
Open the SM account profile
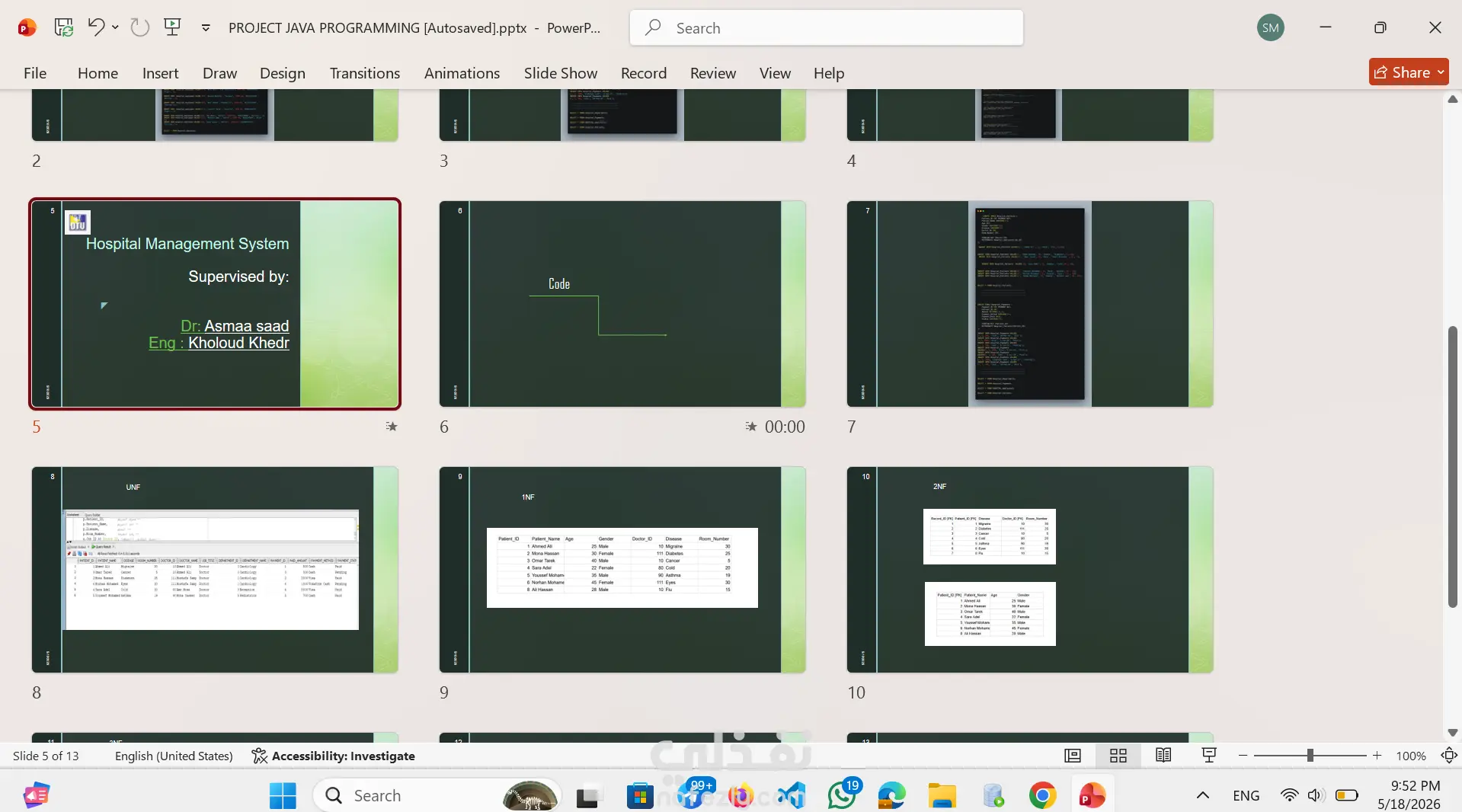point(1270,28)
